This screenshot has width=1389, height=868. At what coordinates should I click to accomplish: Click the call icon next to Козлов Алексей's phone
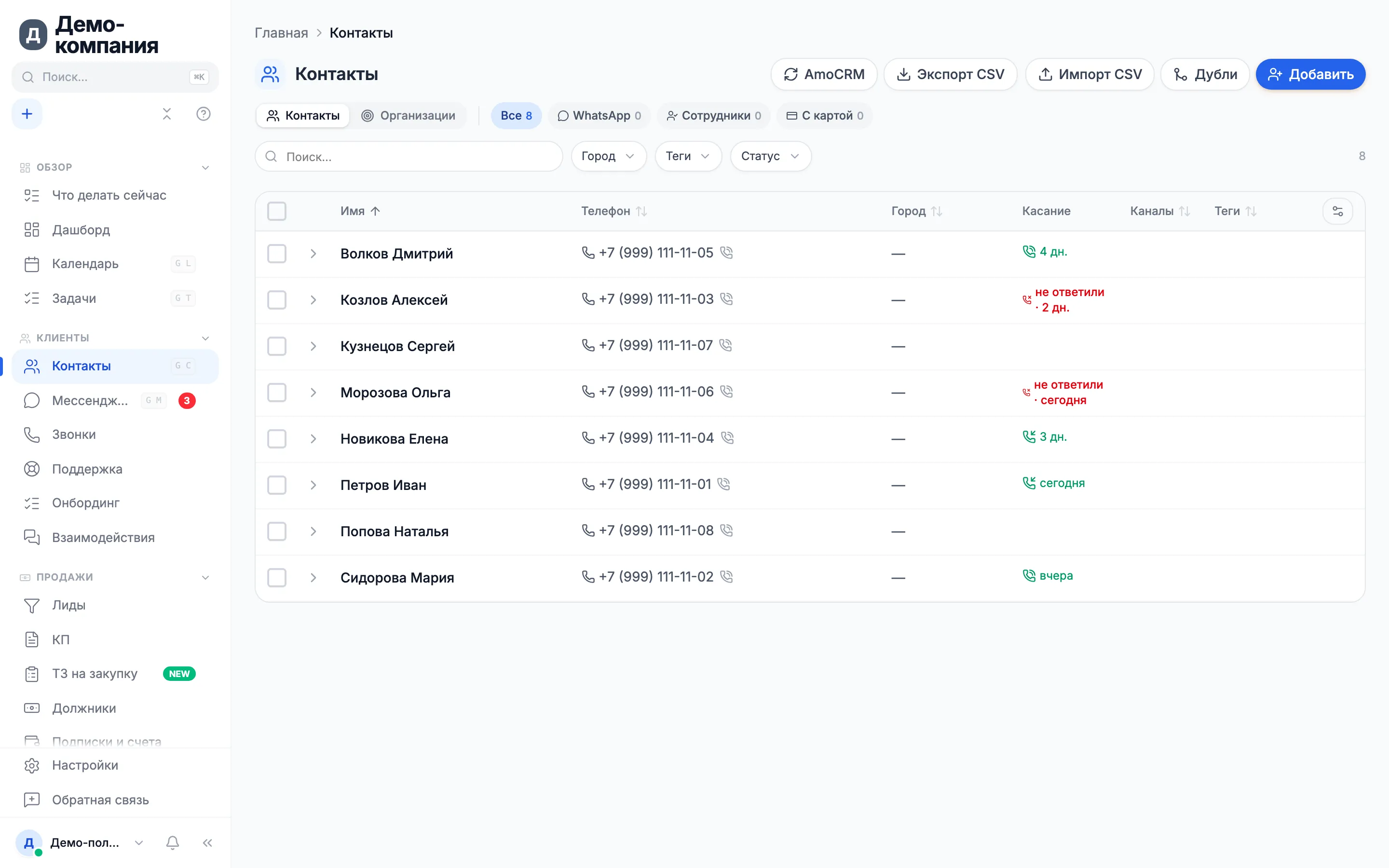(x=726, y=299)
